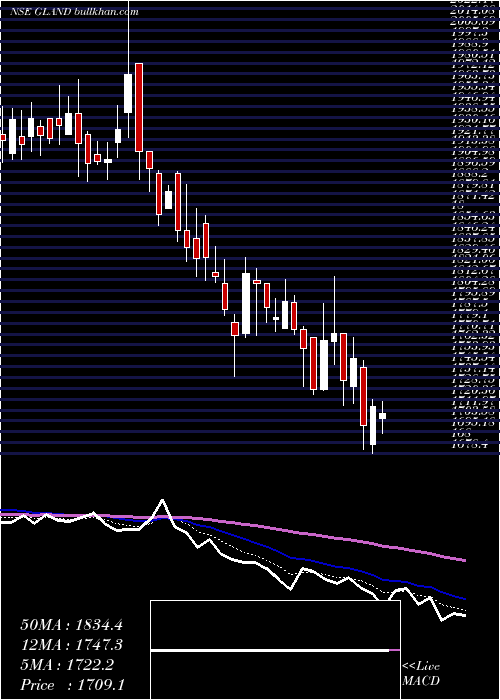This screenshot has width=500, height=700.
Task: Select the tallest red candlestick at the chart peak
Action: coord(139,107)
